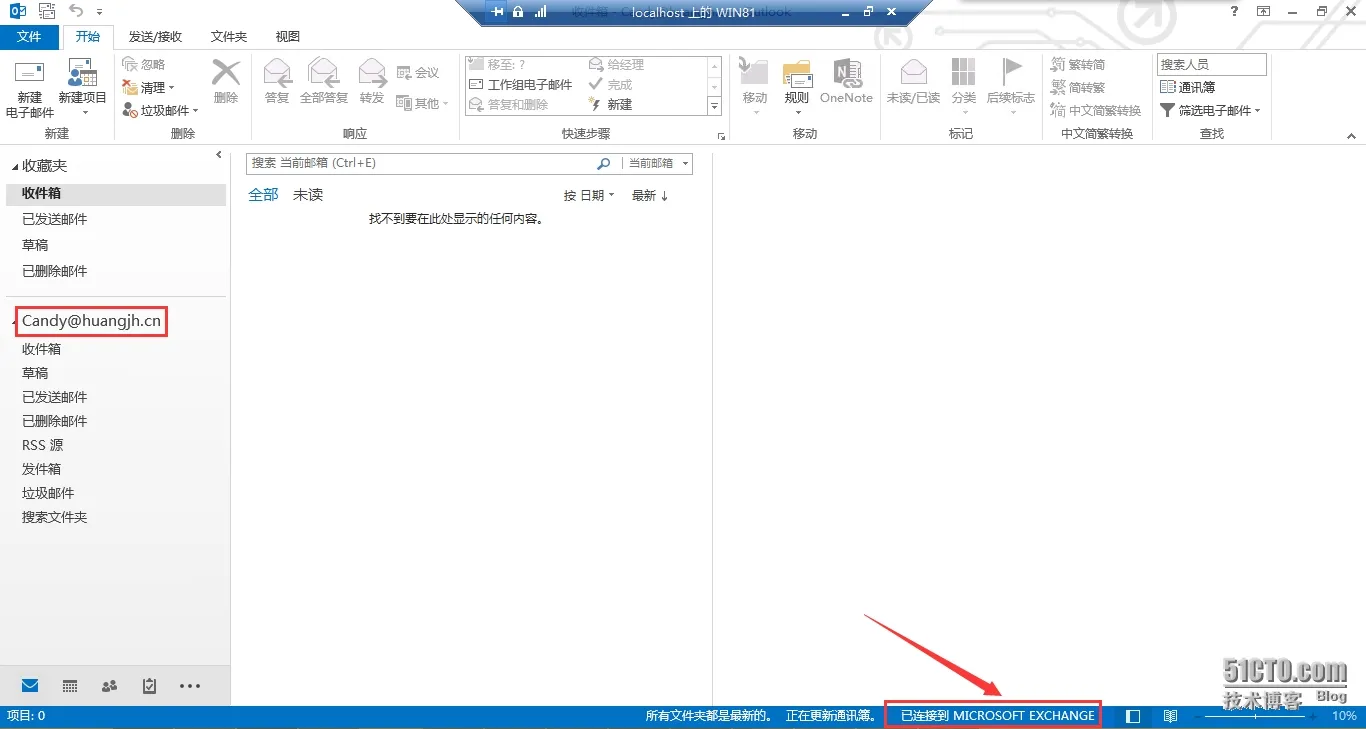The width and height of the screenshot is (1366, 729).
Task: Click the 会议 meeting reply button
Action: (418, 73)
